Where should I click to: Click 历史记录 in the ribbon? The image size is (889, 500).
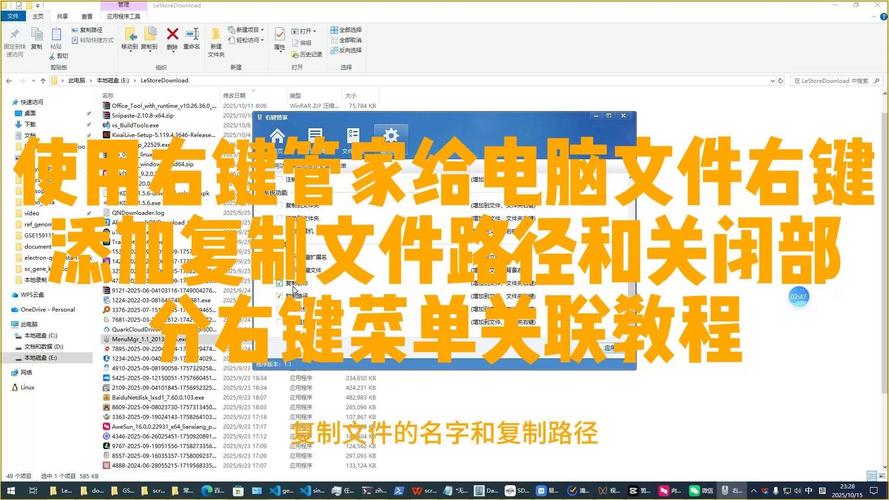coord(307,54)
